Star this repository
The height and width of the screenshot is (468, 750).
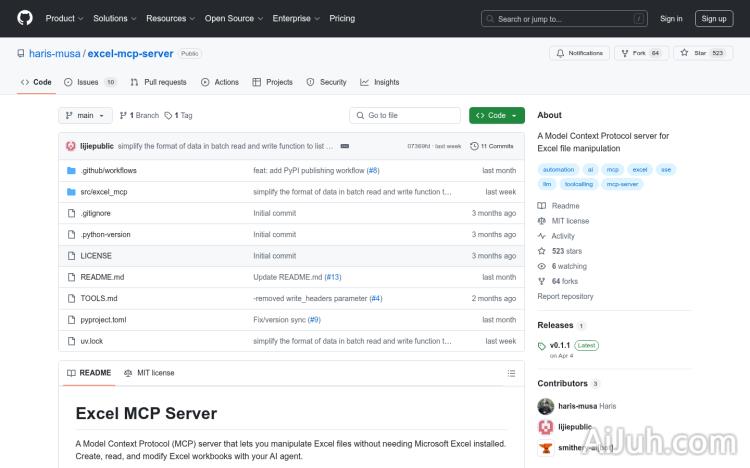pyautogui.click(x=703, y=53)
